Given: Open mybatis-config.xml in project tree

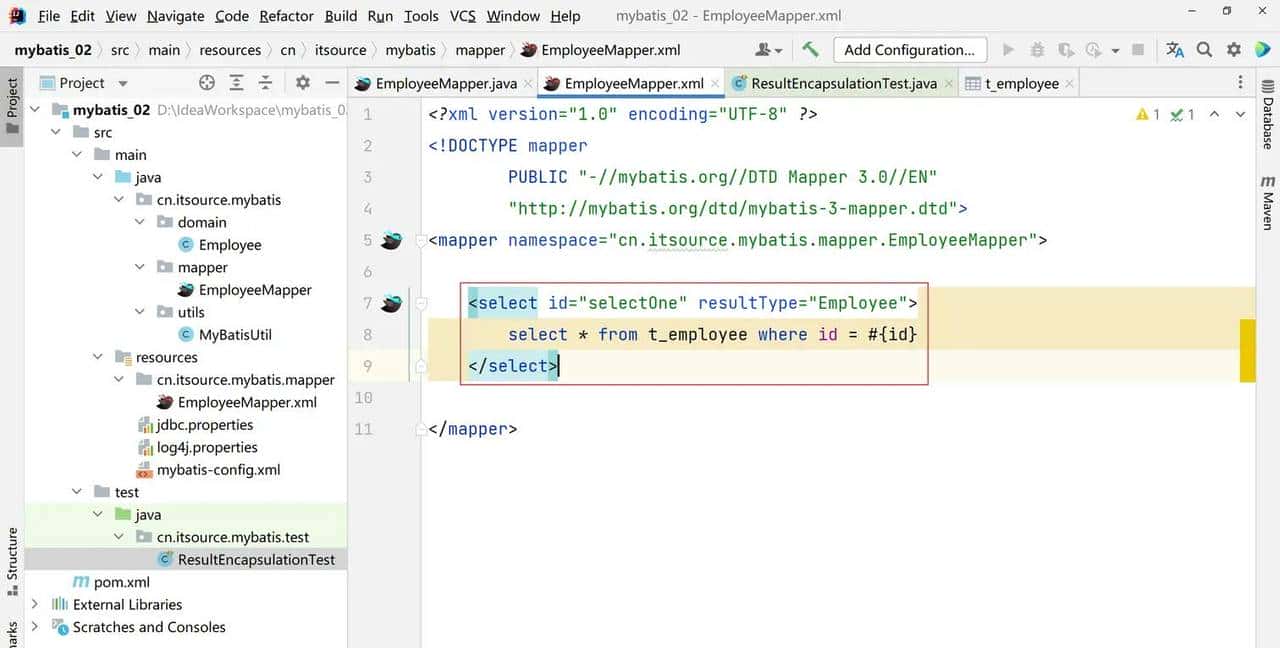Looking at the screenshot, I should point(218,470).
